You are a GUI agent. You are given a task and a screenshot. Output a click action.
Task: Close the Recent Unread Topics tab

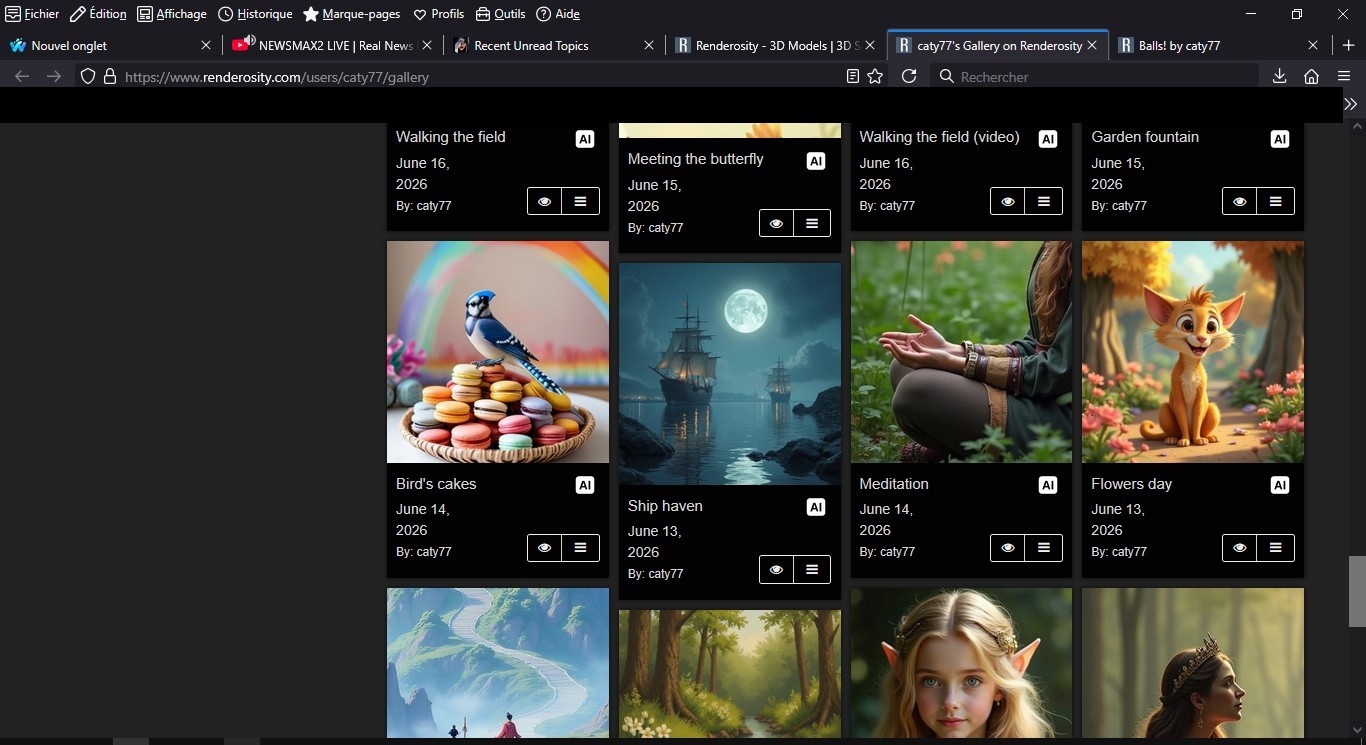click(x=649, y=45)
